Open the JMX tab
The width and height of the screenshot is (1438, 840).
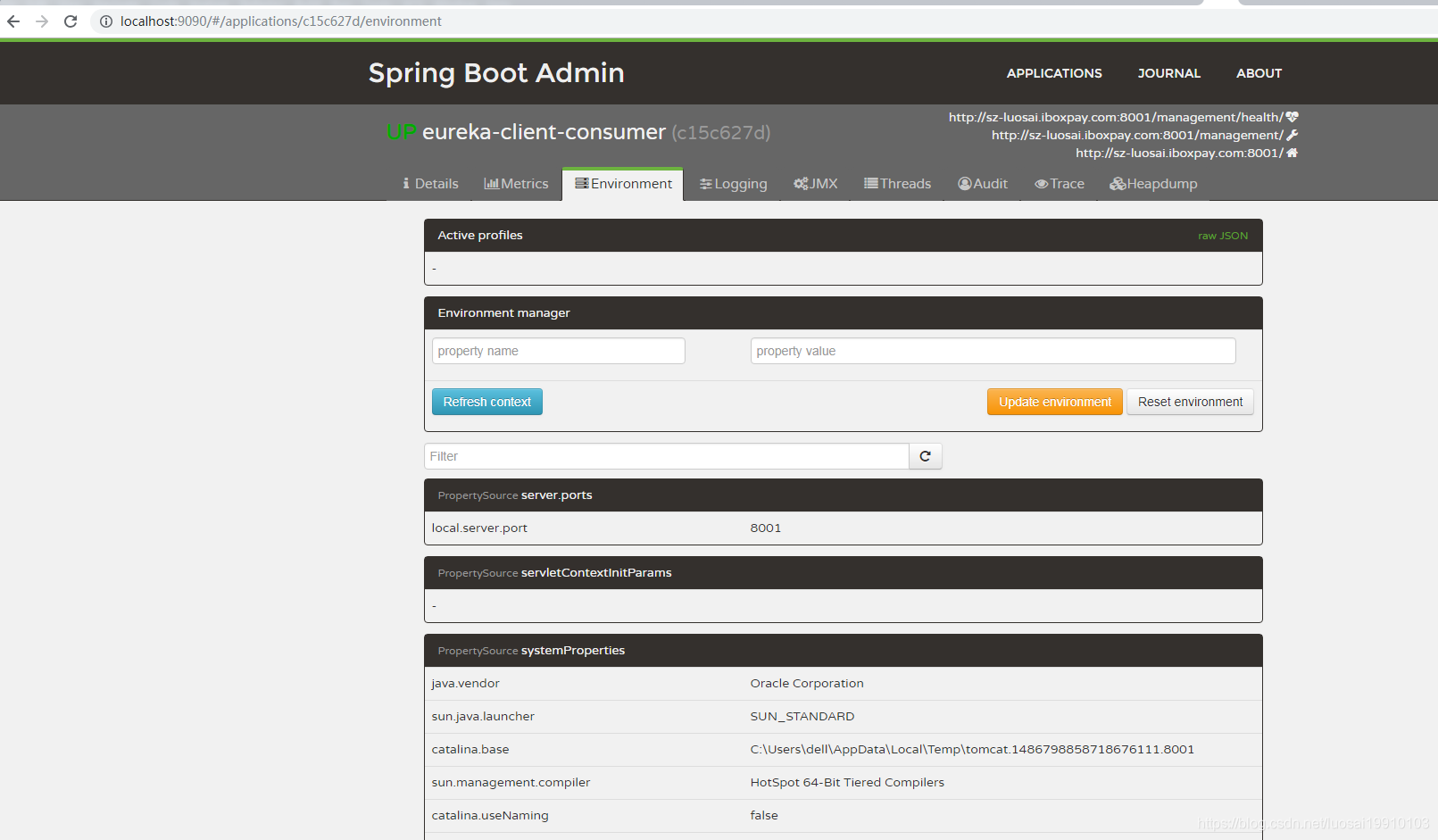click(816, 184)
